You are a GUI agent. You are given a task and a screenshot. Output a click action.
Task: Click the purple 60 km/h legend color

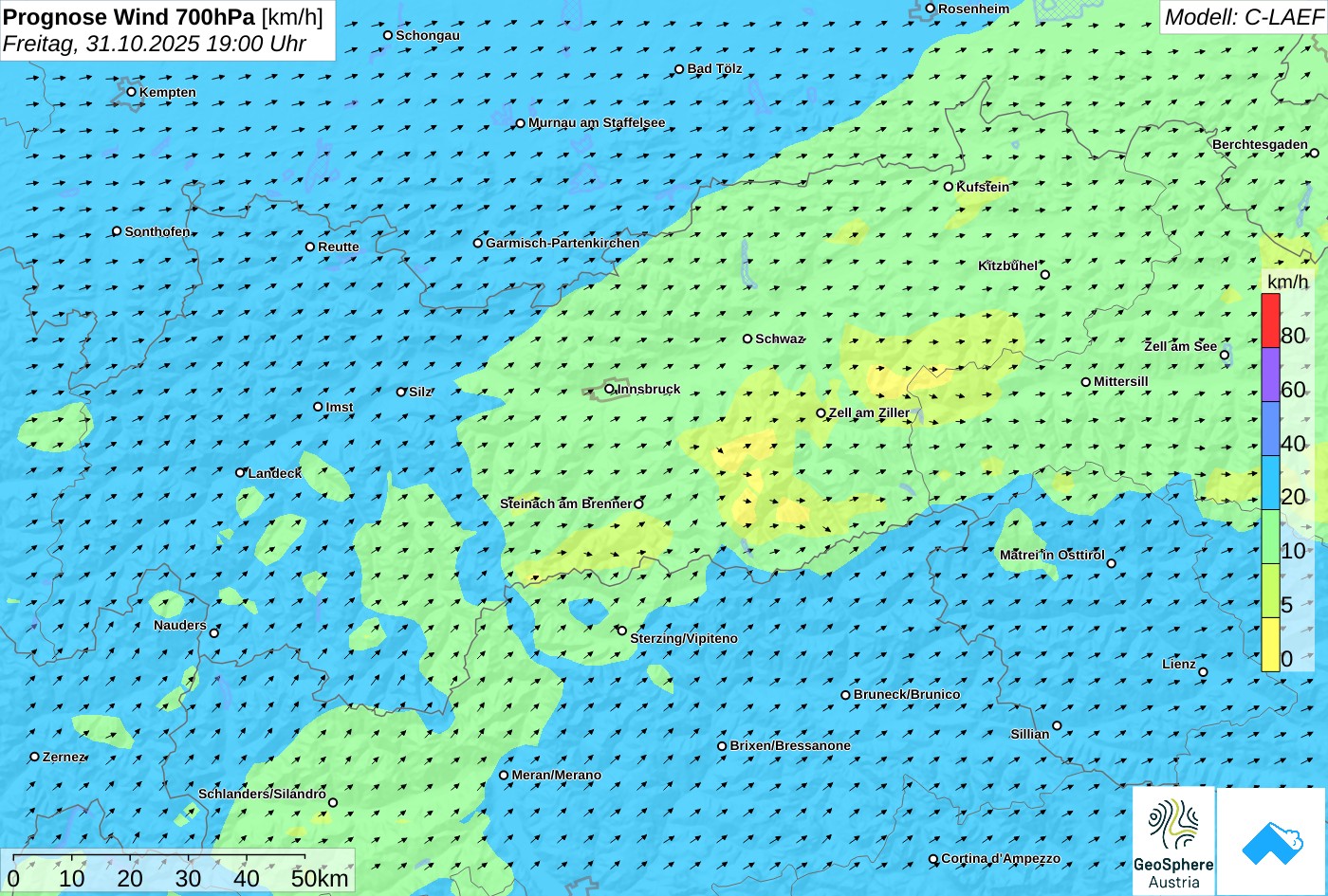tap(1270, 375)
